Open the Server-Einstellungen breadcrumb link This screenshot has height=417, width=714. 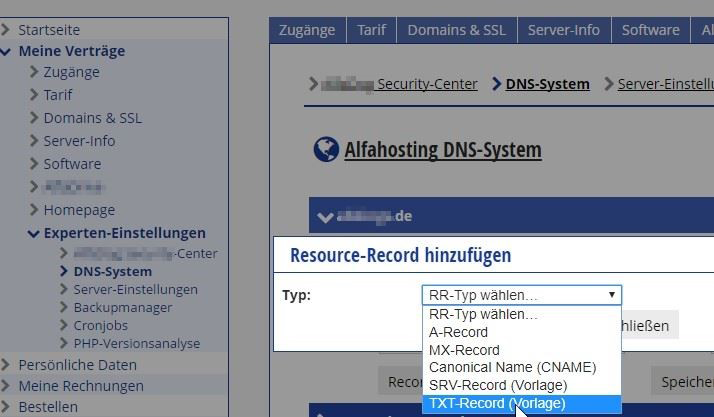point(666,84)
